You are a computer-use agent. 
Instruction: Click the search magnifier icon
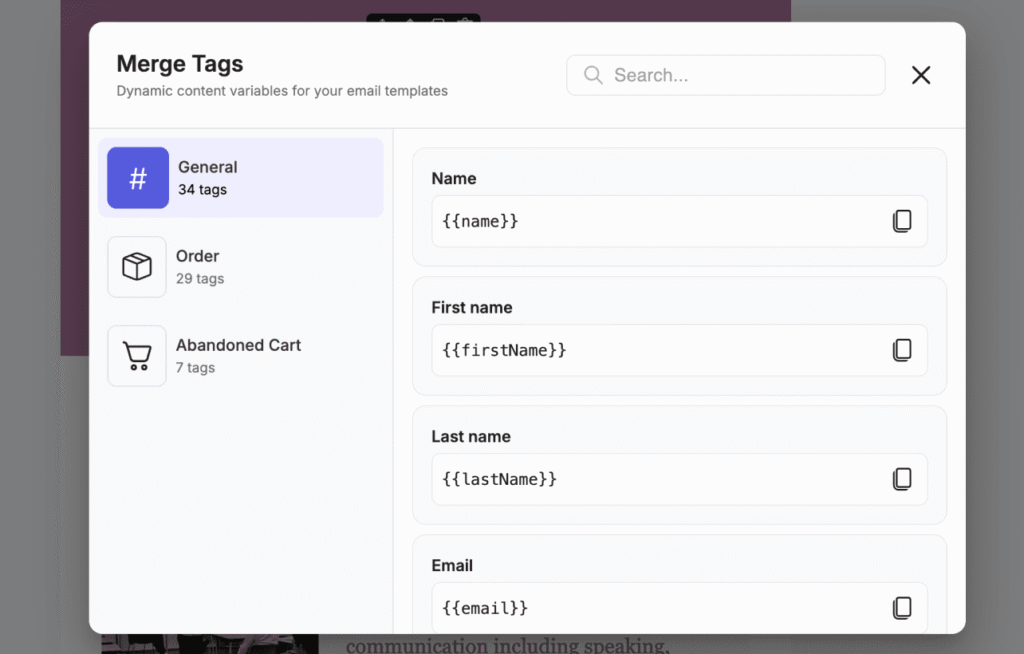point(593,75)
